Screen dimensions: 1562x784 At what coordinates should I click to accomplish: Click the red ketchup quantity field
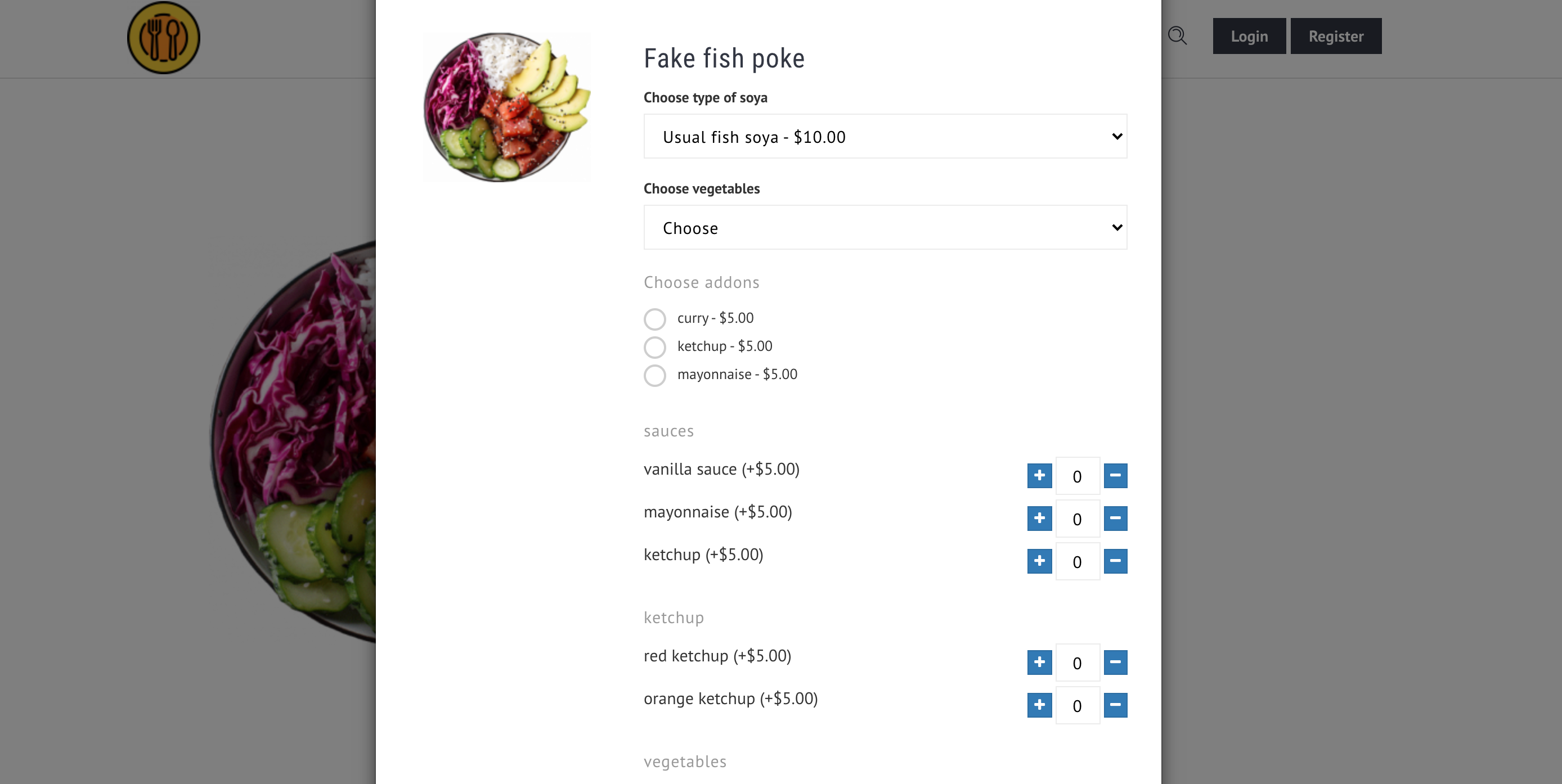pyautogui.click(x=1078, y=662)
